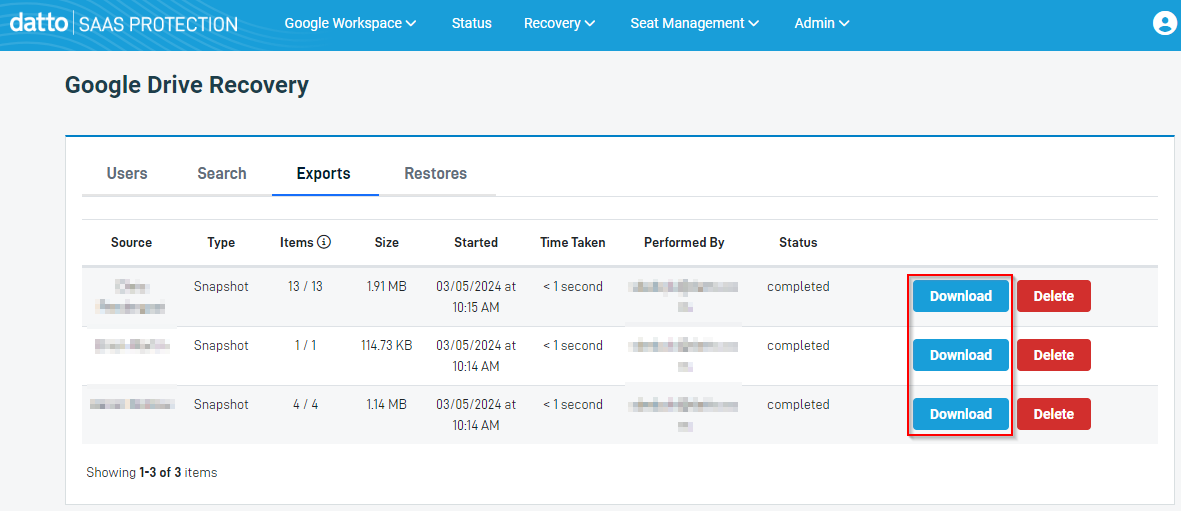Switch to the Search tab
1181x511 pixels.
coord(222,173)
